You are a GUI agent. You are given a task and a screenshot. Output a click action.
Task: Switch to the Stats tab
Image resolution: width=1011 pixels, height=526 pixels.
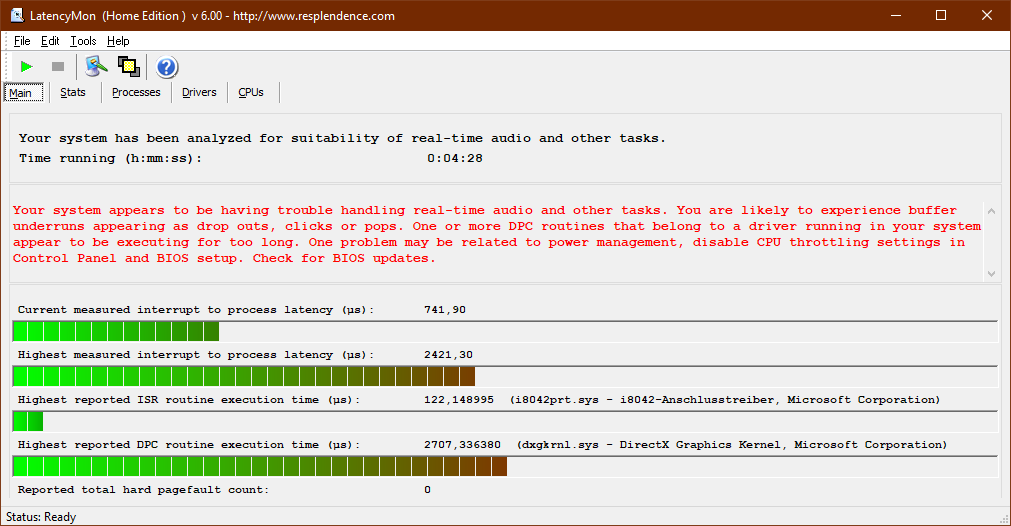tap(73, 92)
